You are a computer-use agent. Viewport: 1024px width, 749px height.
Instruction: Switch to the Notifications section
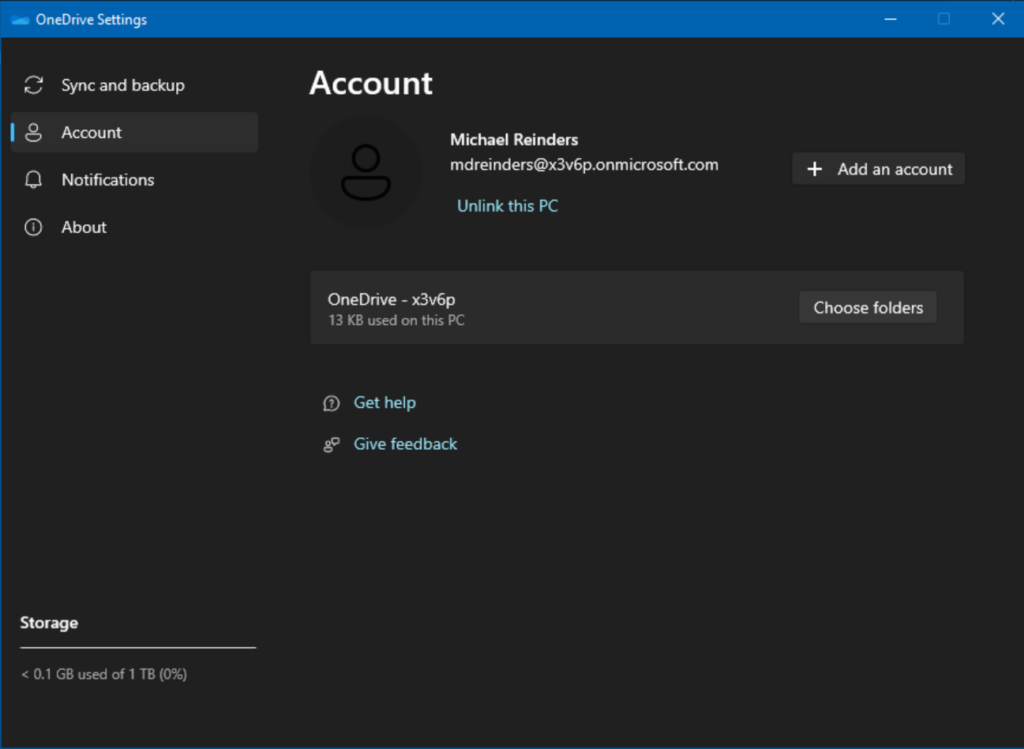(x=107, y=180)
